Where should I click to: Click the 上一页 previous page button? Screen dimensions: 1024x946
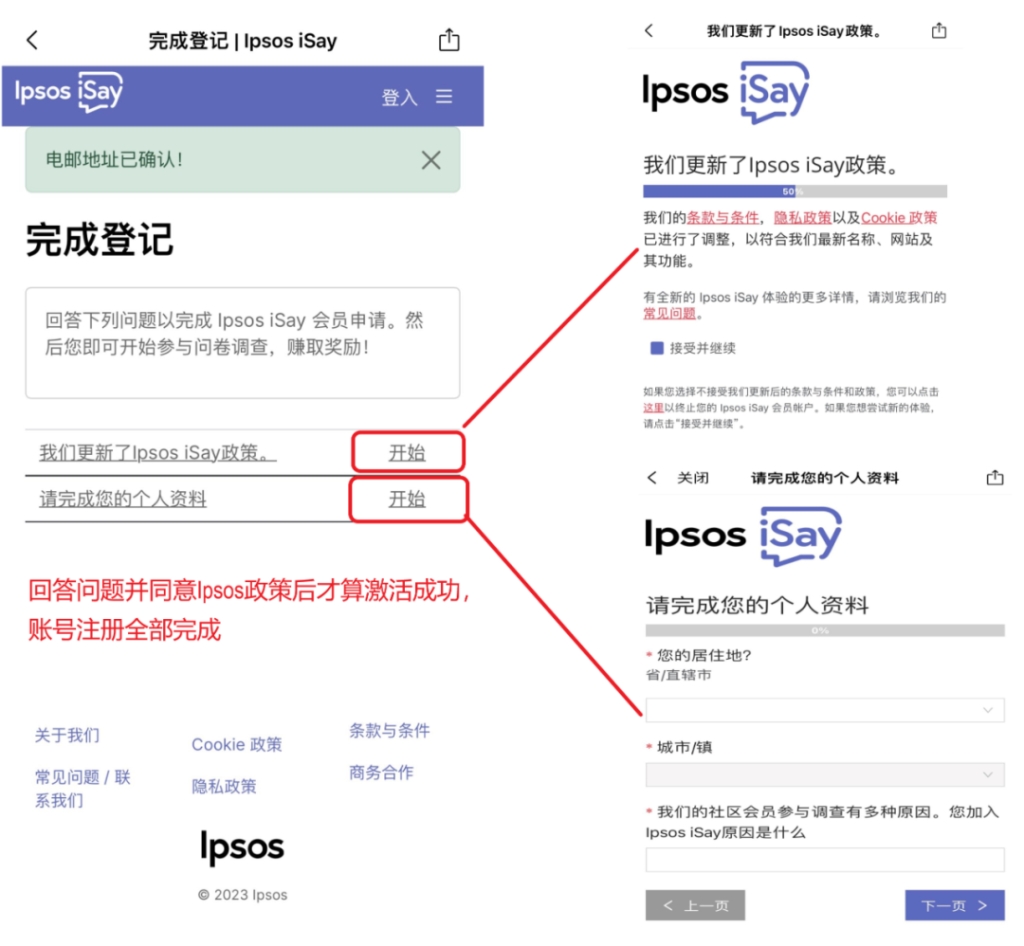pos(695,905)
